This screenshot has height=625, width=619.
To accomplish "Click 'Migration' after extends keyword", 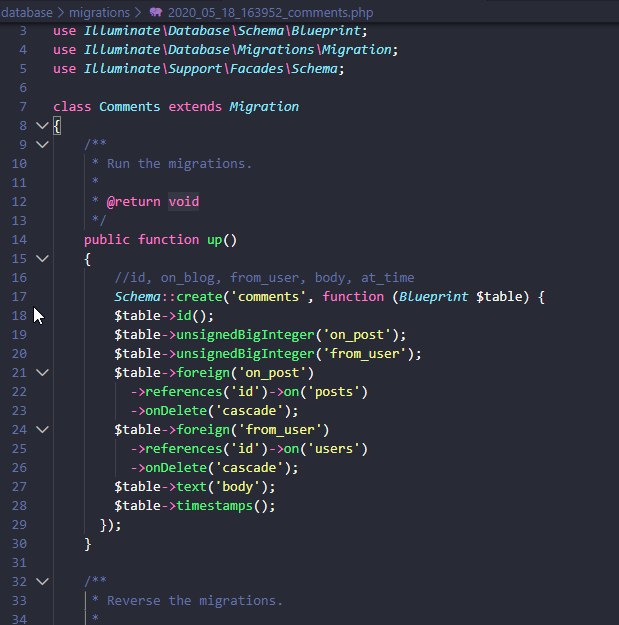I will coord(264,106).
